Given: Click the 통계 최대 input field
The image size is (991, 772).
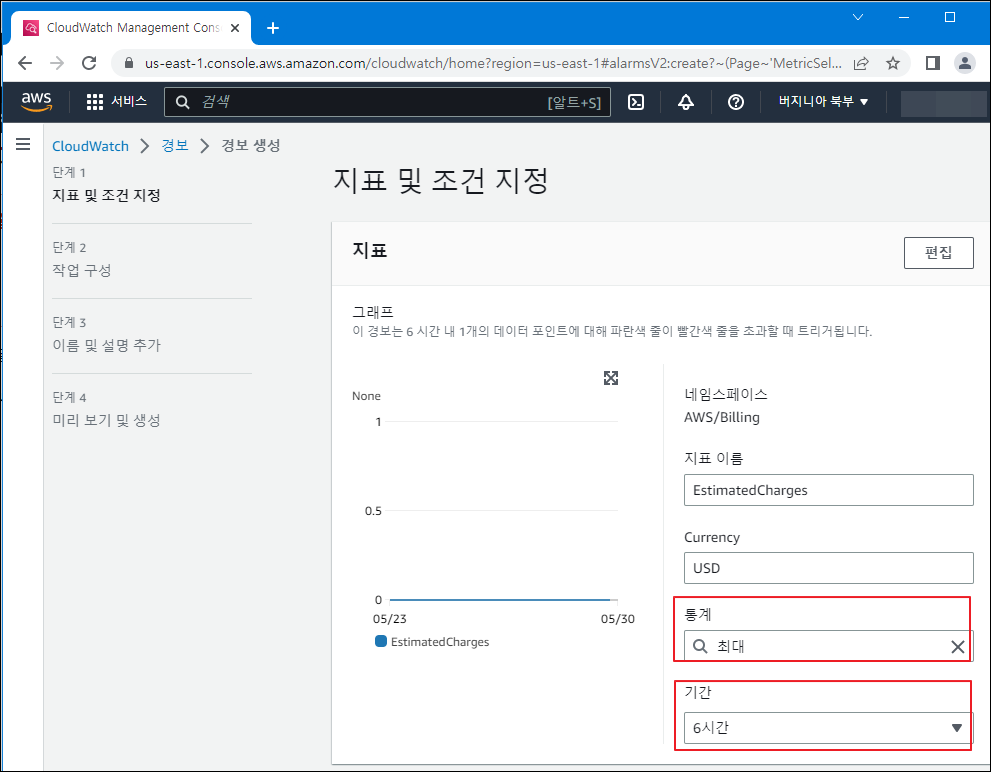Looking at the screenshot, I should tap(829, 646).
